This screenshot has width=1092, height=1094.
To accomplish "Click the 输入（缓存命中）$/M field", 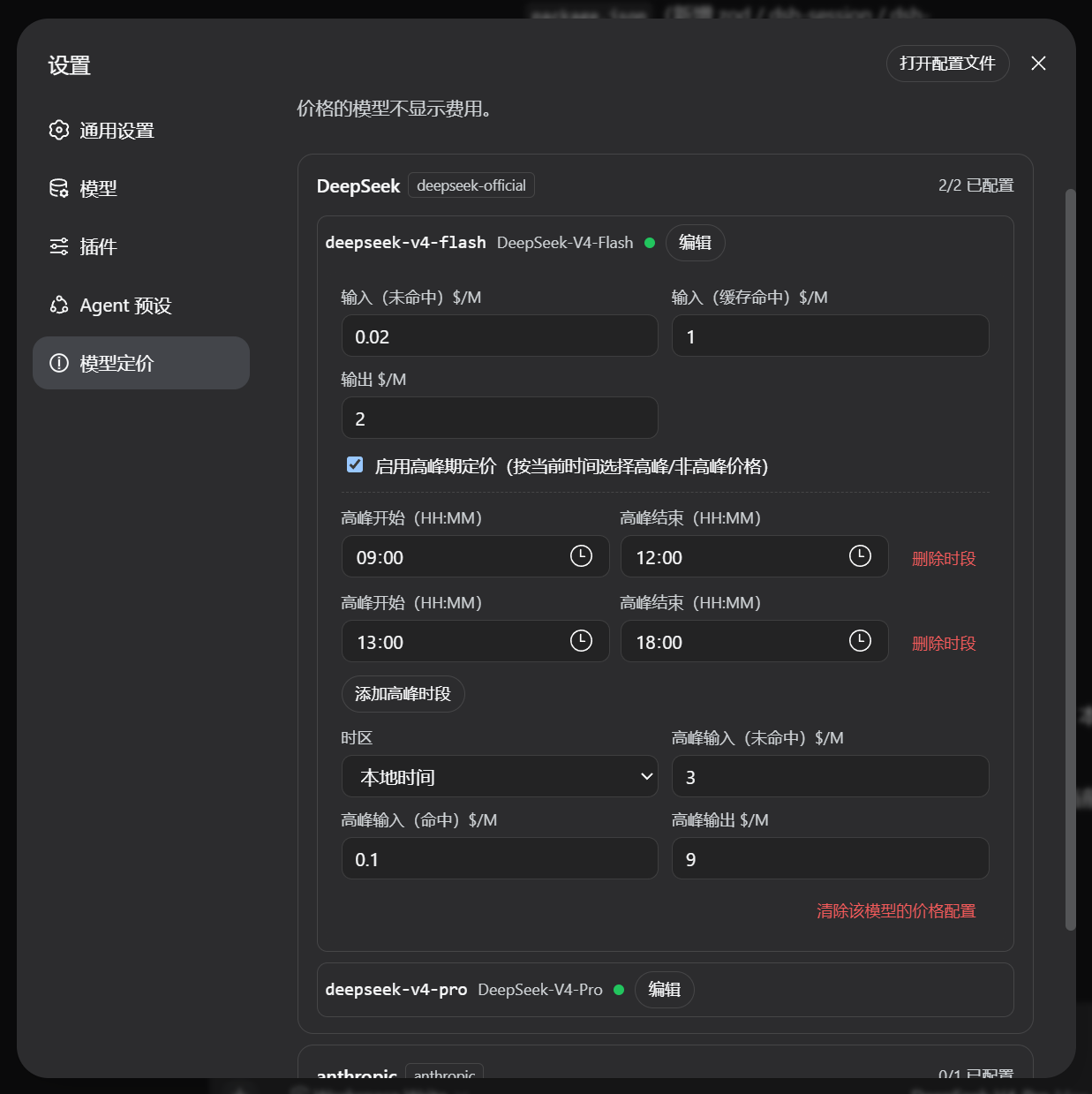I will 830,336.
